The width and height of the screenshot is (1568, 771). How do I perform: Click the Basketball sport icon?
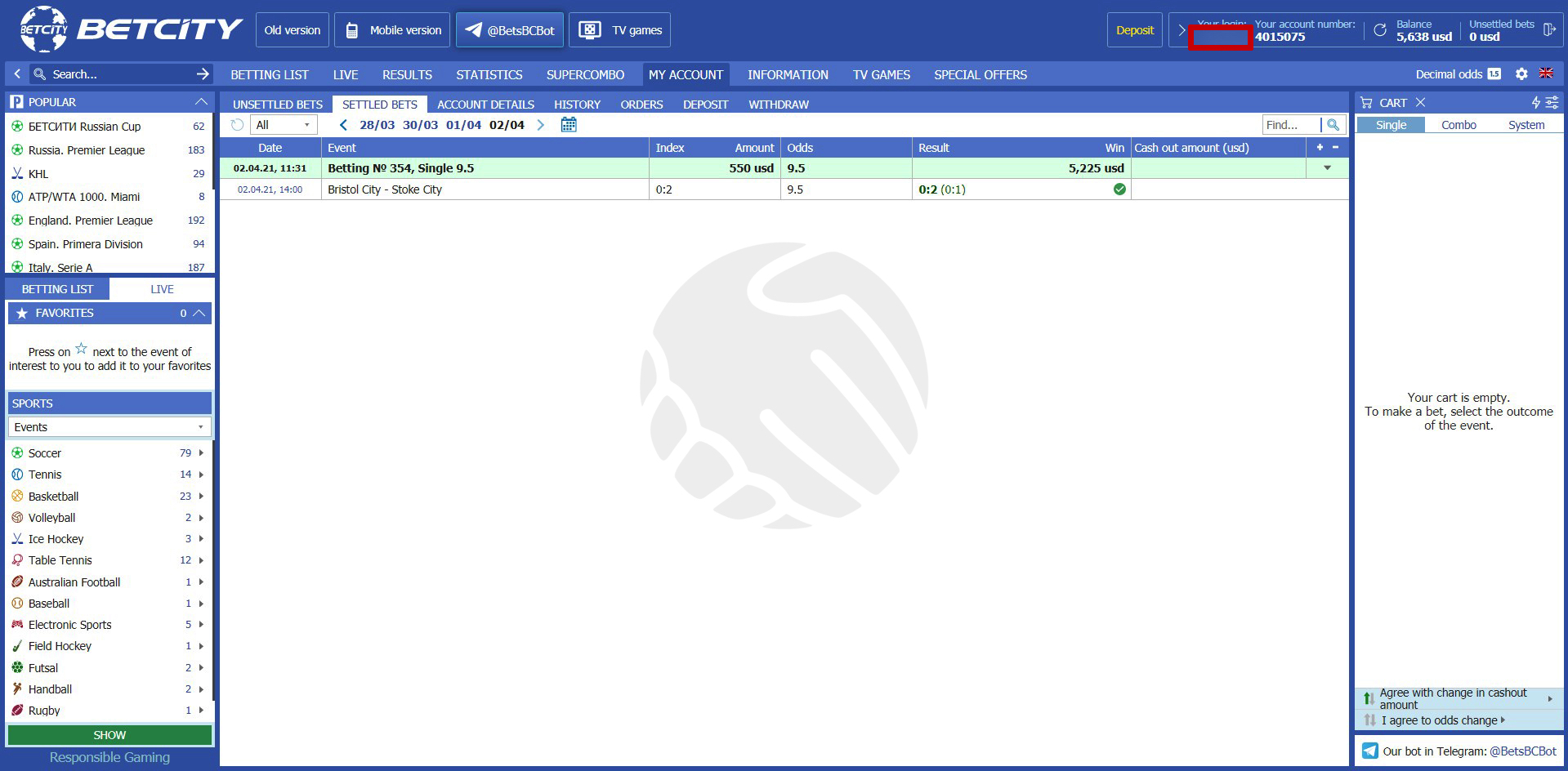point(17,496)
